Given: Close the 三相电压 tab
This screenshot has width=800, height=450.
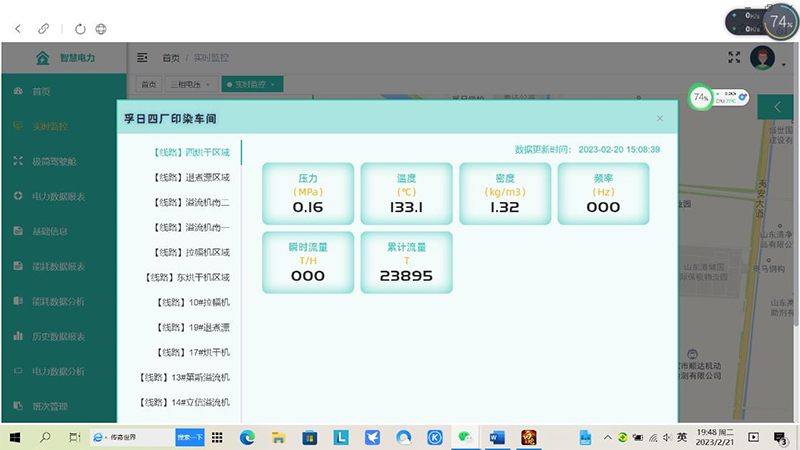Looking at the screenshot, I should (208, 85).
